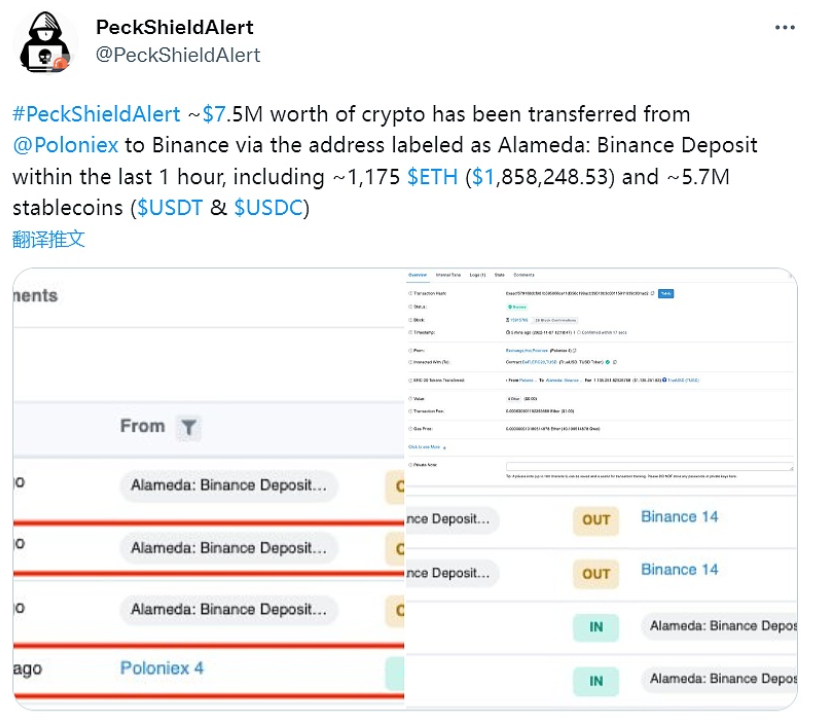820x727 pixels.
Task: Click the upper Binance 14 link
Action: [679, 517]
